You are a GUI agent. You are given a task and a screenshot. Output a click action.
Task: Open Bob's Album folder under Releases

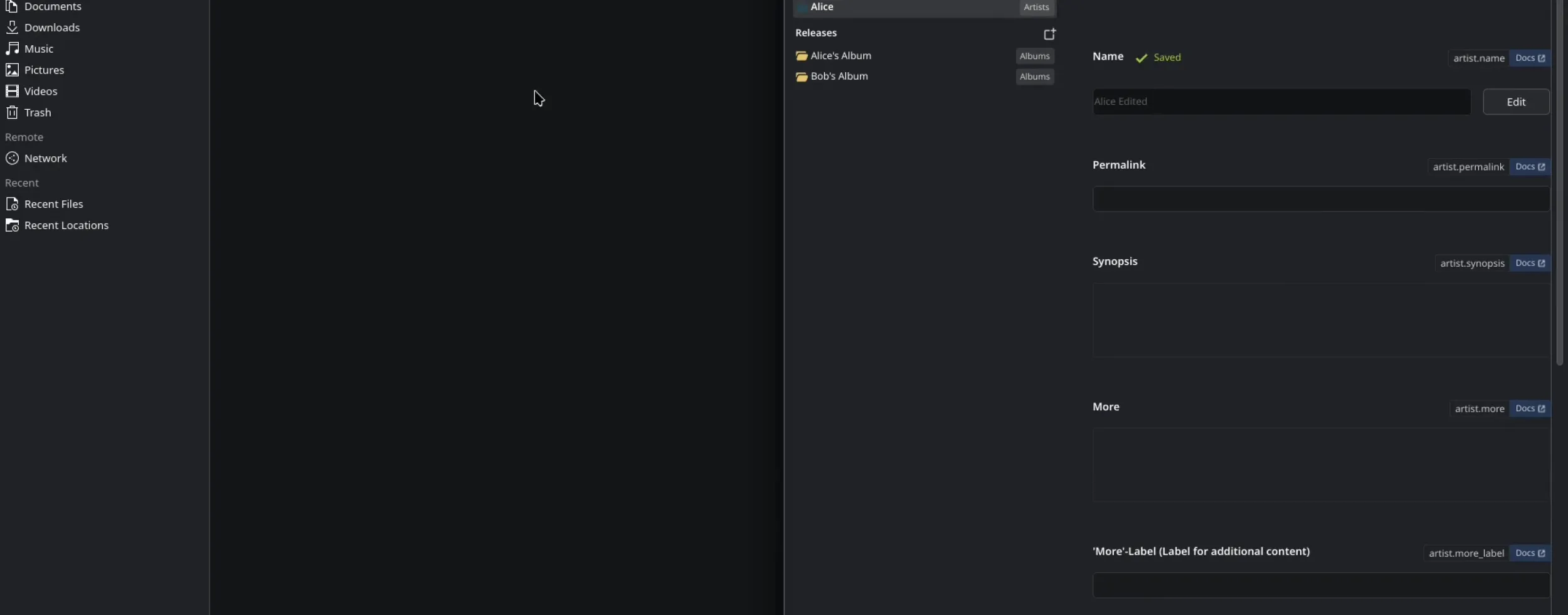pyautogui.click(x=838, y=76)
